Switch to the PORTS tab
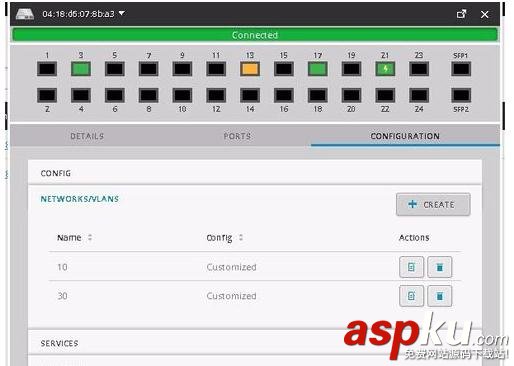514x366 pixels. [237, 136]
